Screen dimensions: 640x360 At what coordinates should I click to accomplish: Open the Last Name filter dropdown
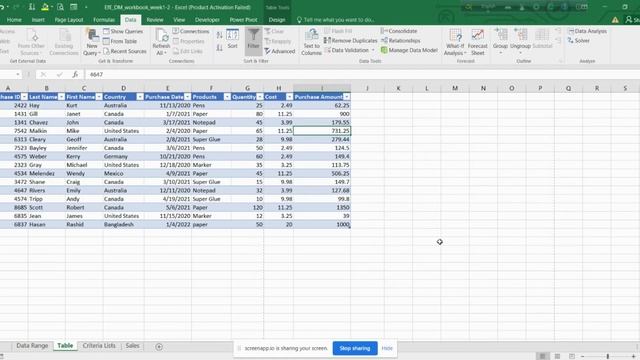(x=61, y=97)
